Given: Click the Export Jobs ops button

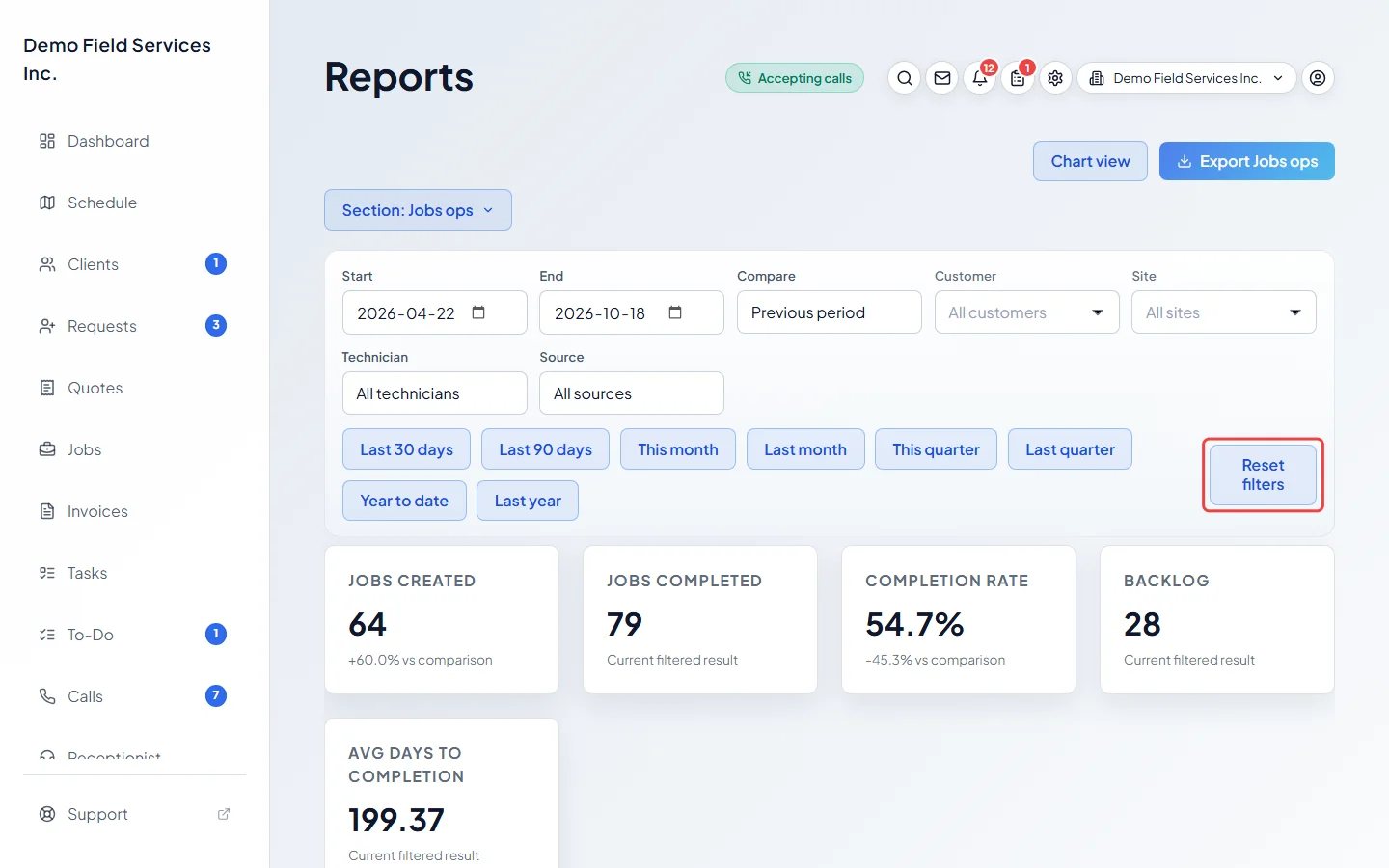Looking at the screenshot, I should pos(1246,161).
